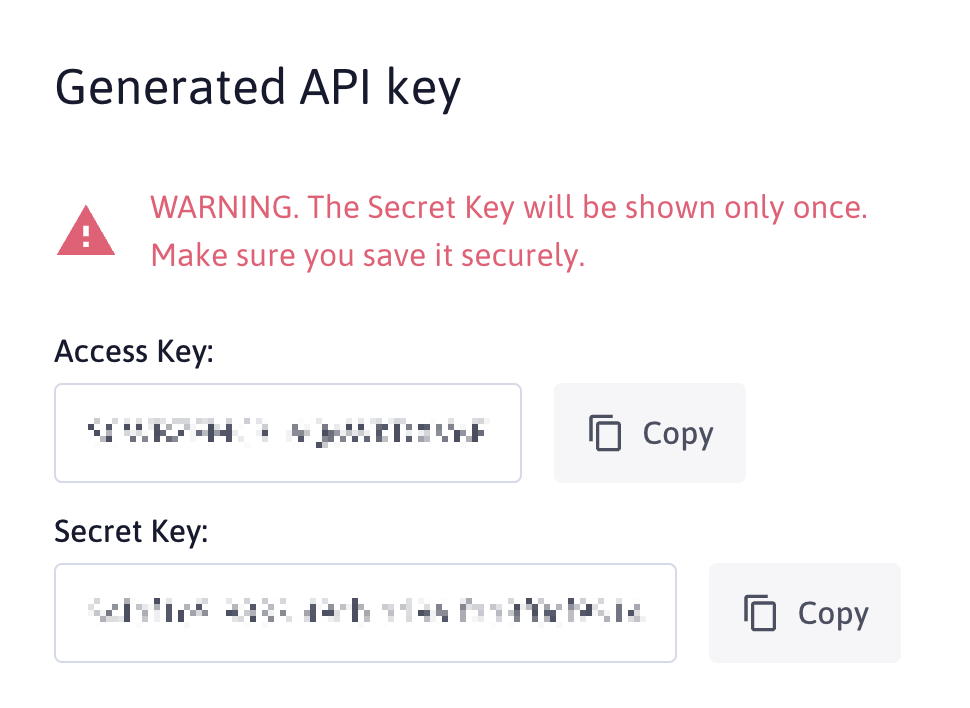Screen dimensions: 970x708
Task: Focus the Access Key input field
Action: click(288, 433)
